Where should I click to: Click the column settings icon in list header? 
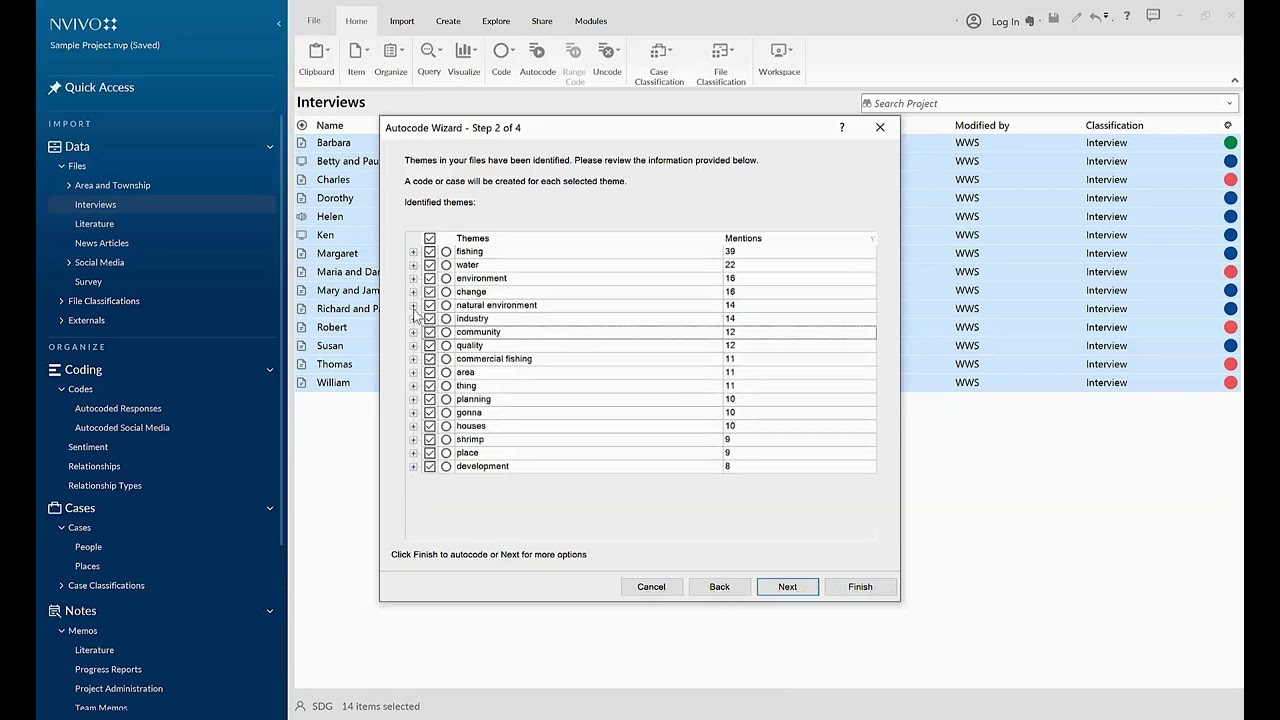point(1228,125)
